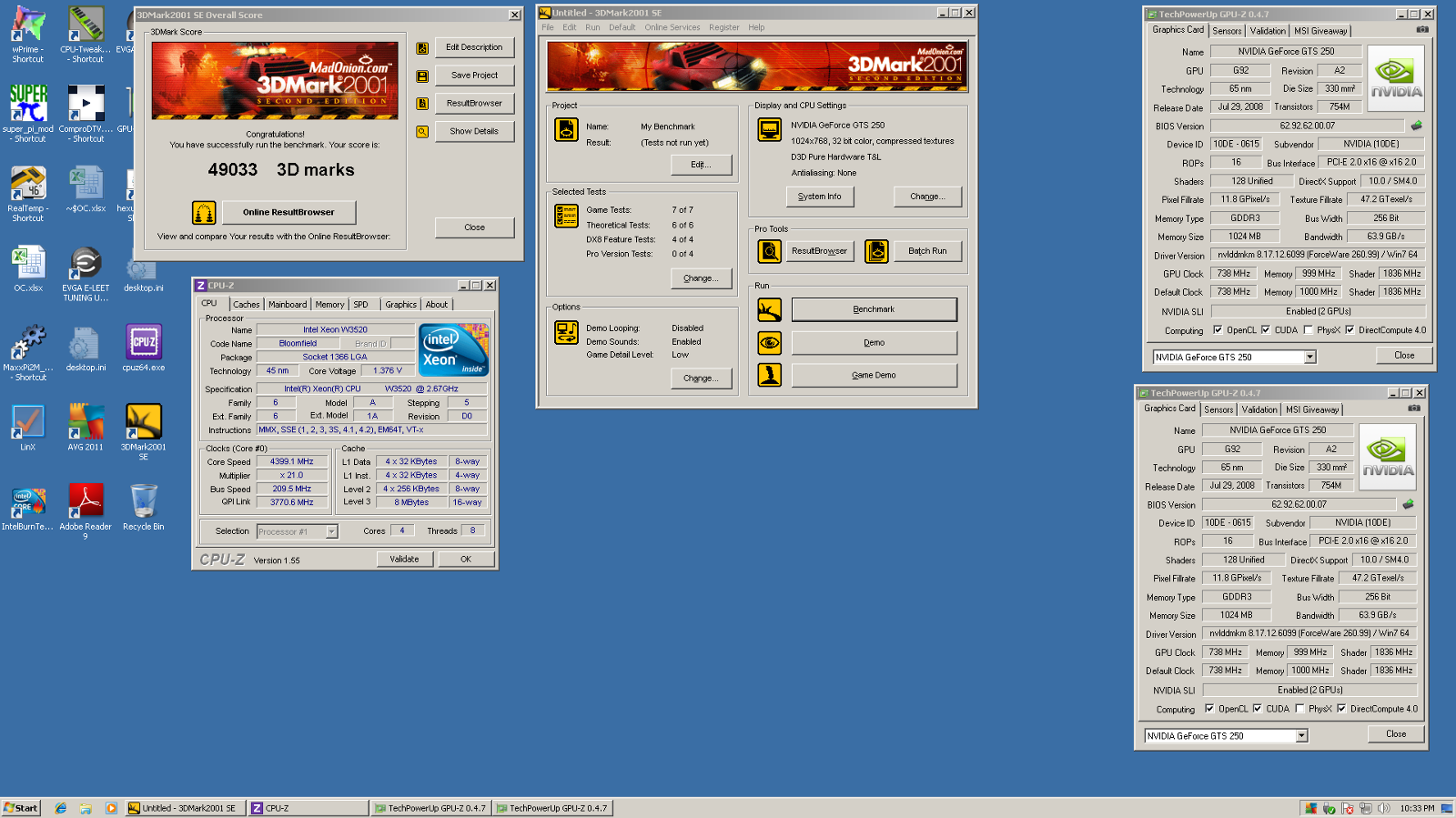Click OK button in CPU-Z
Image resolution: width=1456 pixels, height=818 pixels.
(x=466, y=560)
